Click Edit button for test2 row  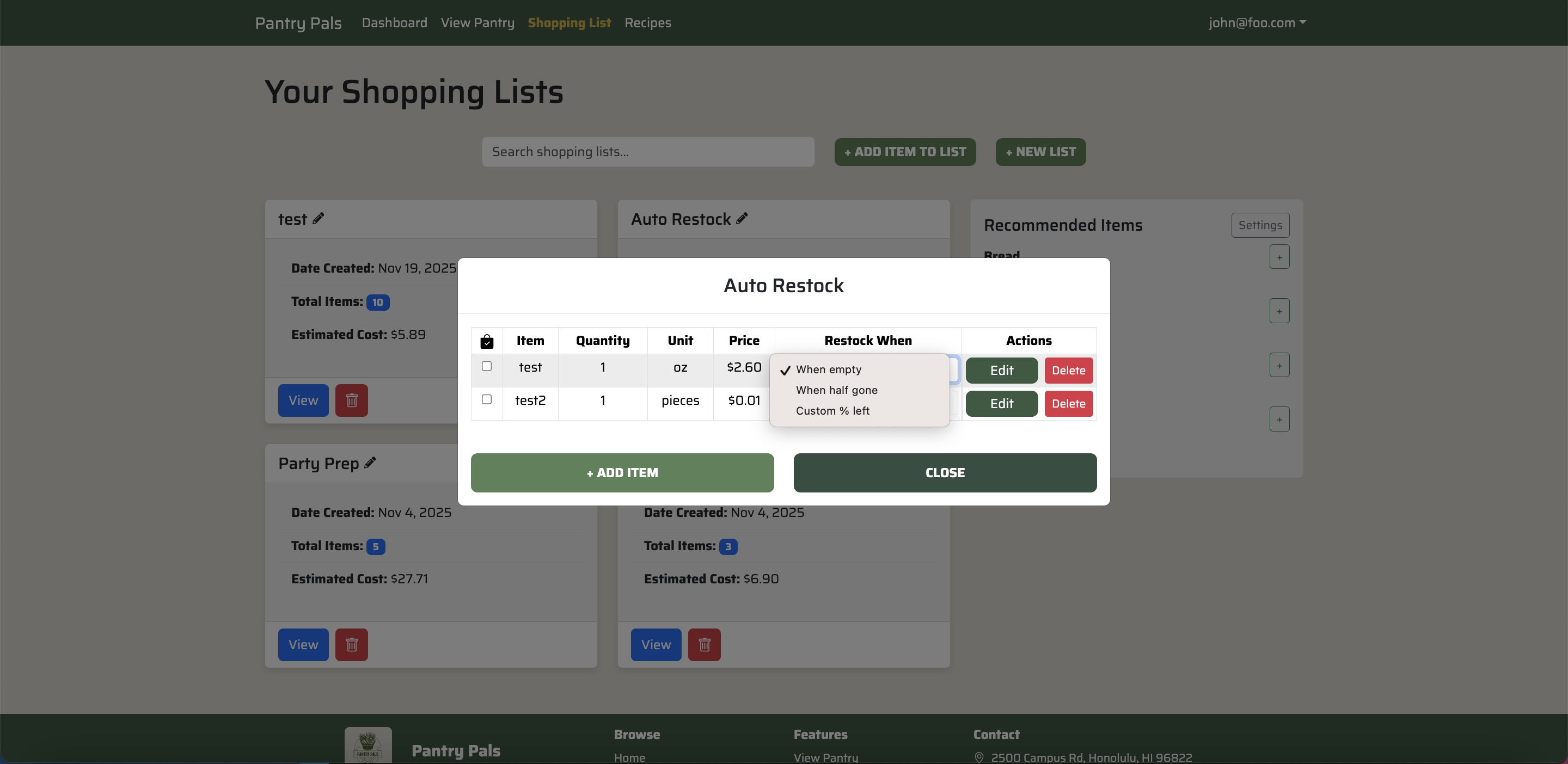click(1001, 404)
